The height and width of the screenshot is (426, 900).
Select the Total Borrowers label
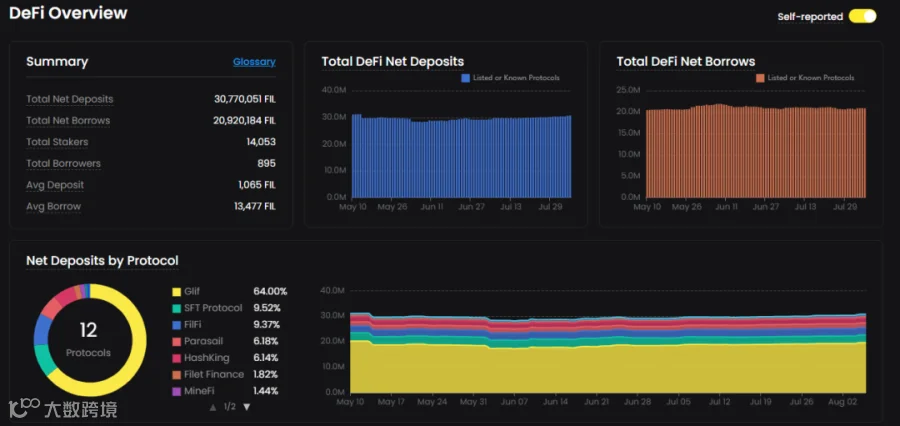coord(63,164)
